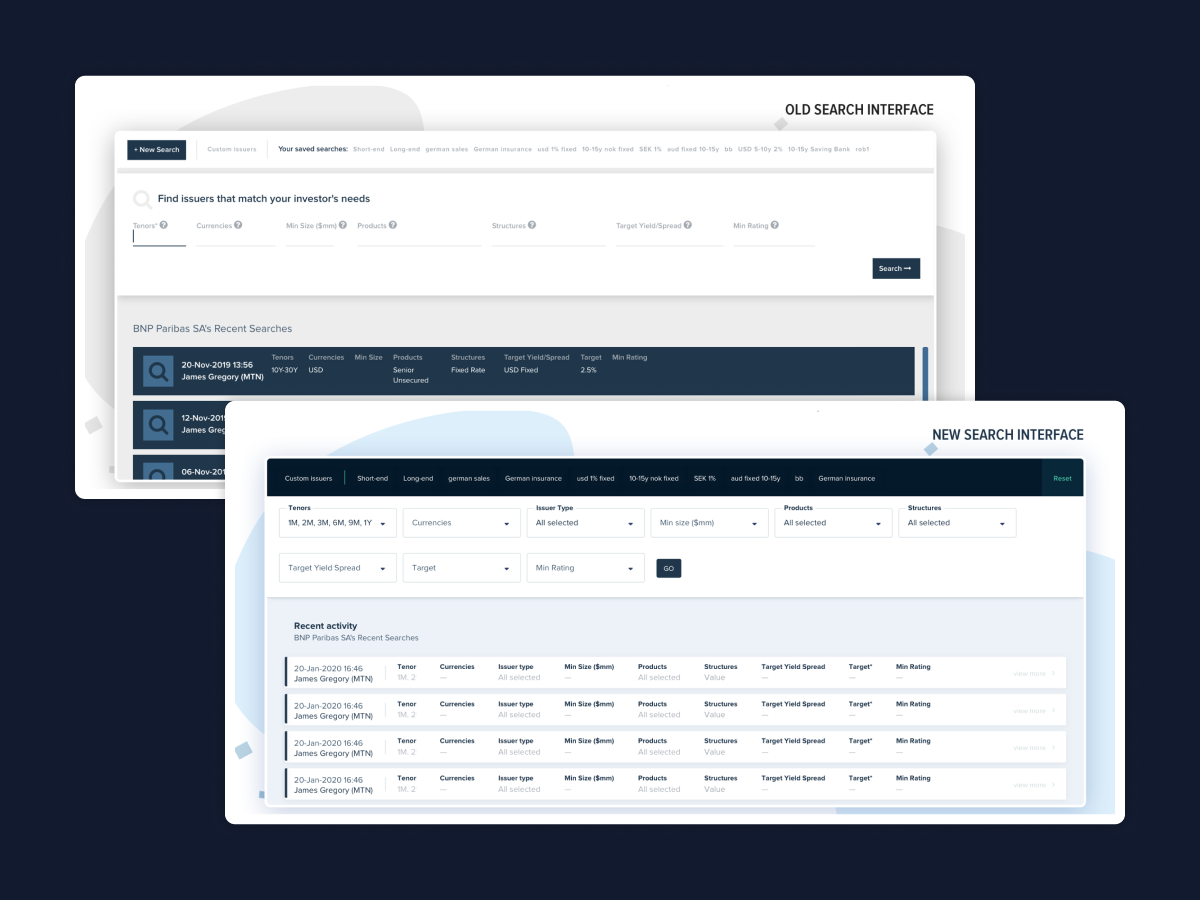Click Reset in the new search bar

point(1062,478)
